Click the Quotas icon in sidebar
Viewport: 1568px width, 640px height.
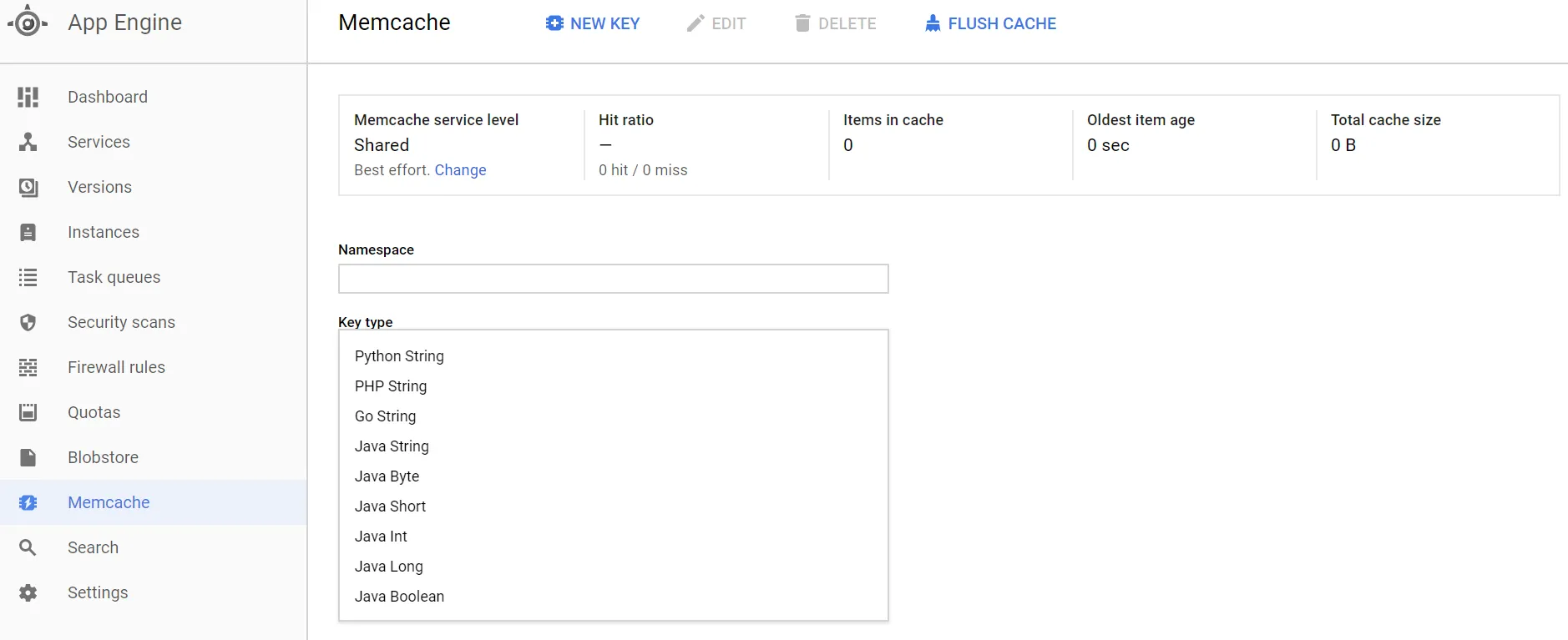28,412
